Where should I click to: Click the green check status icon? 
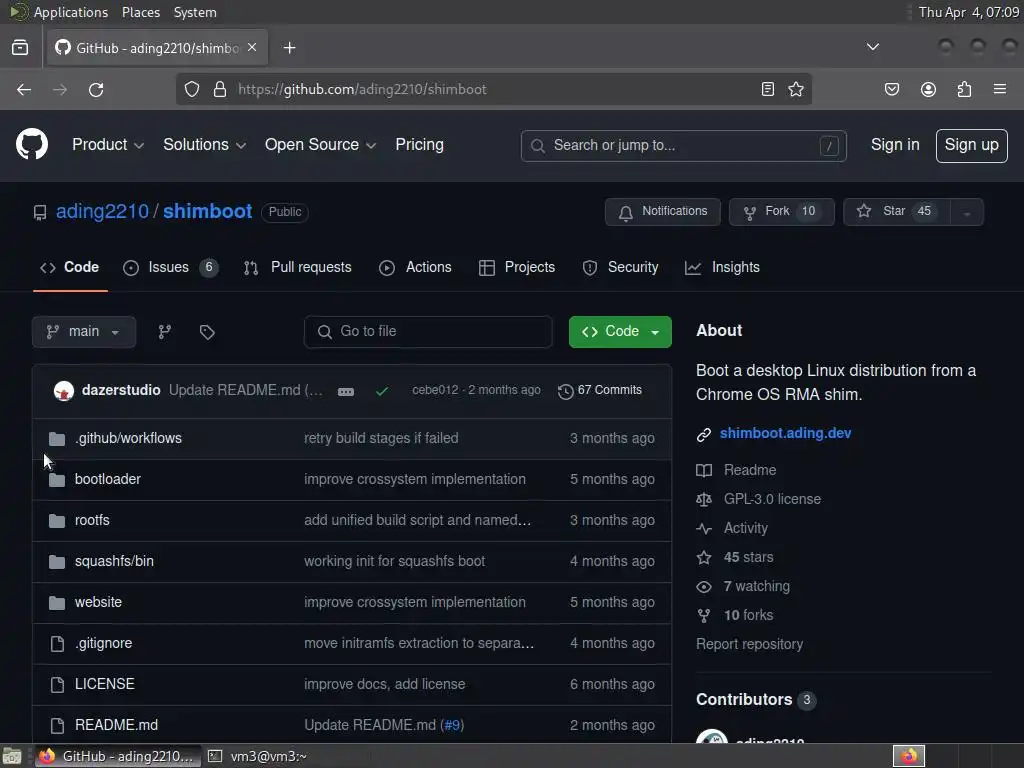[382, 391]
